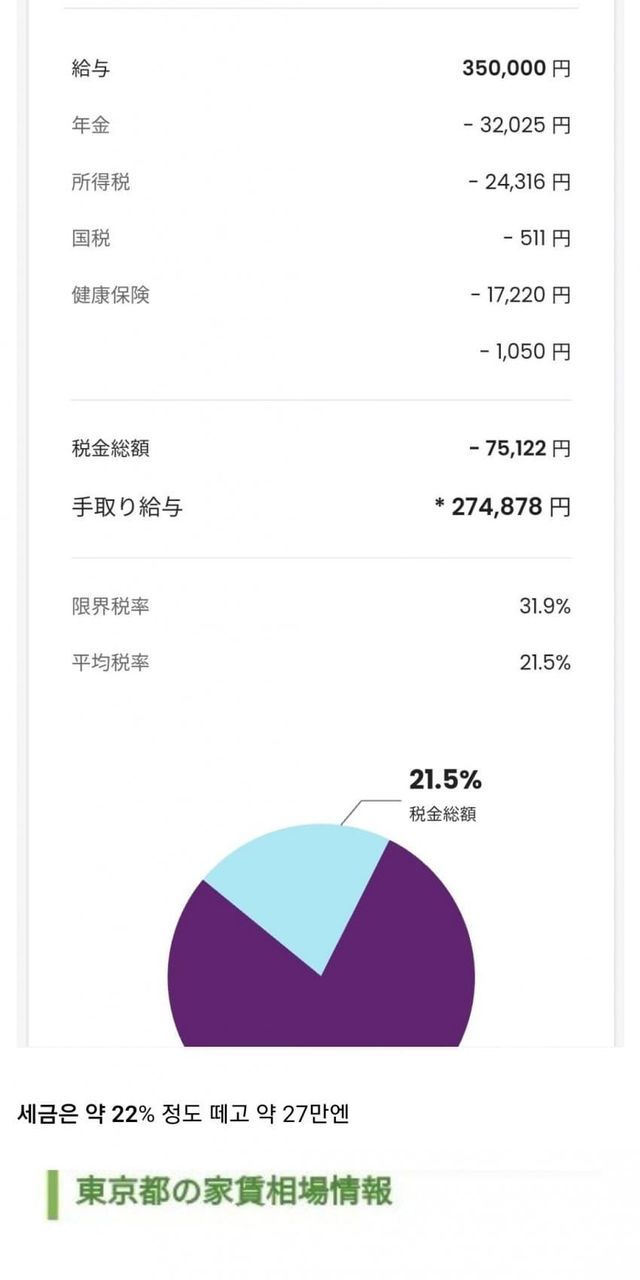Image resolution: width=640 pixels, height=1280 pixels.
Task: Click the bold 21.5% pie chart callout
Action: pos(445,780)
